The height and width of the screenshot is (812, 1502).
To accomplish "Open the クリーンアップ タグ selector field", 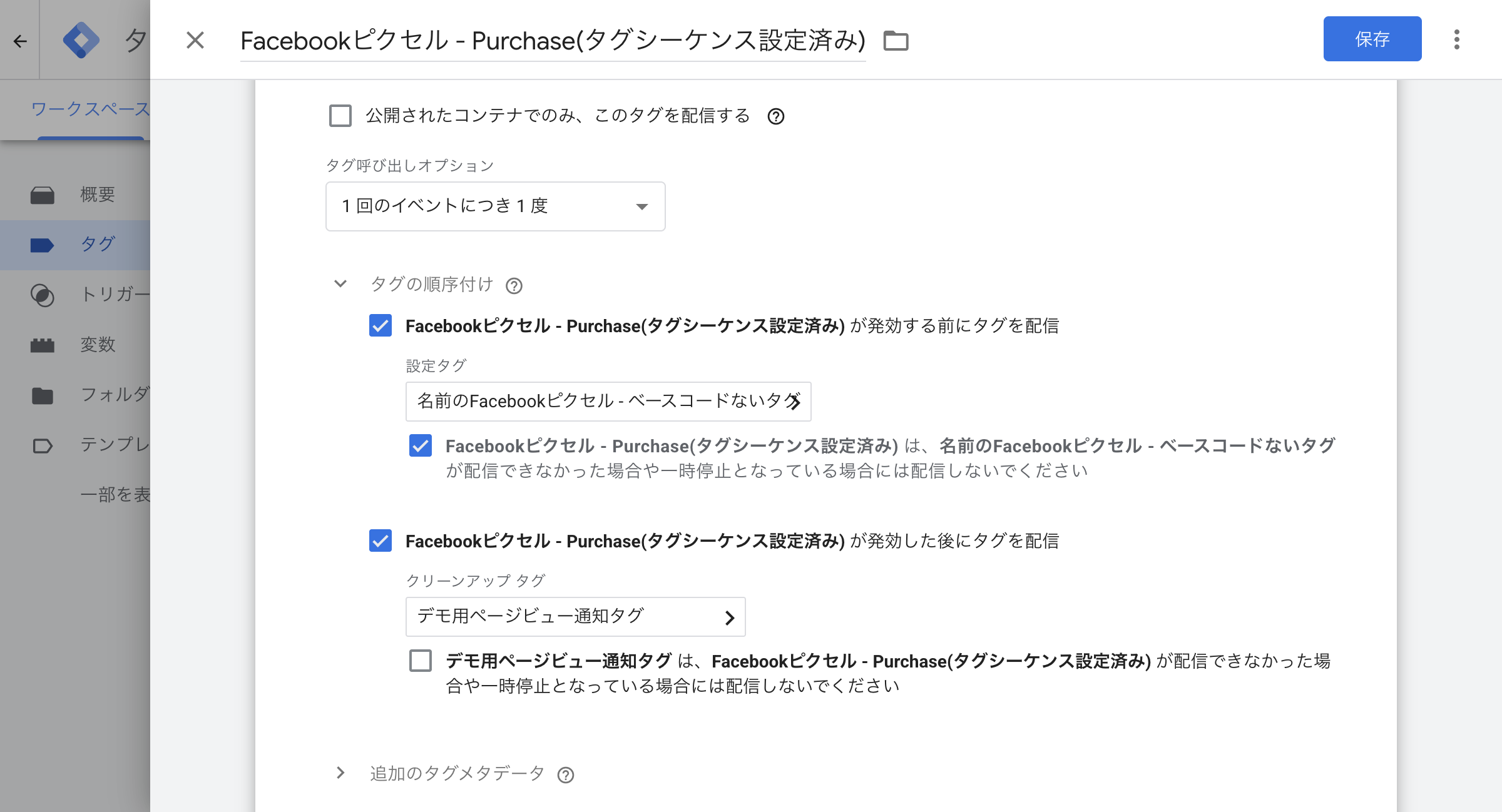I will (575, 616).
